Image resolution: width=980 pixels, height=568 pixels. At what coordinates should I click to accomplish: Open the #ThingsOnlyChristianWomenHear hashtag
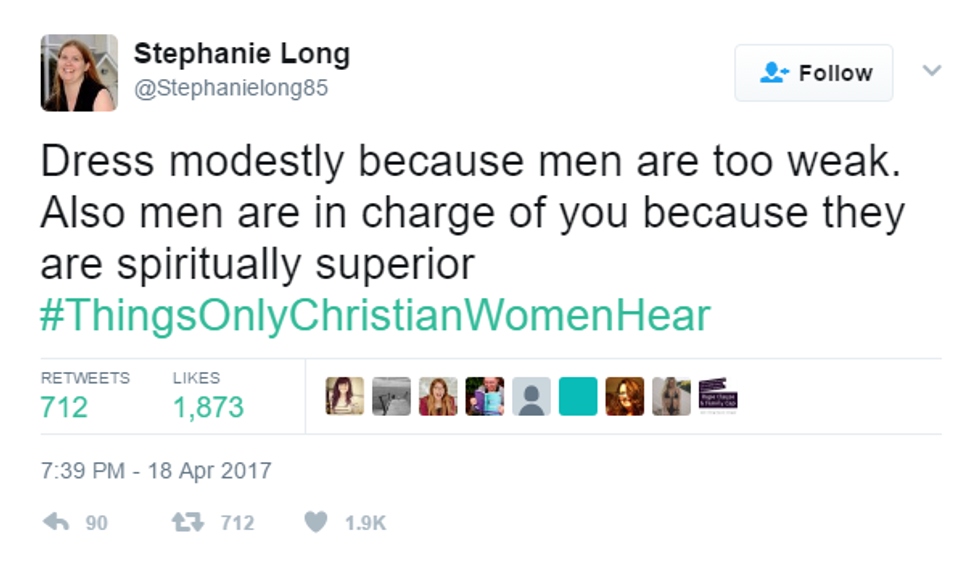[x=375, y=316]
